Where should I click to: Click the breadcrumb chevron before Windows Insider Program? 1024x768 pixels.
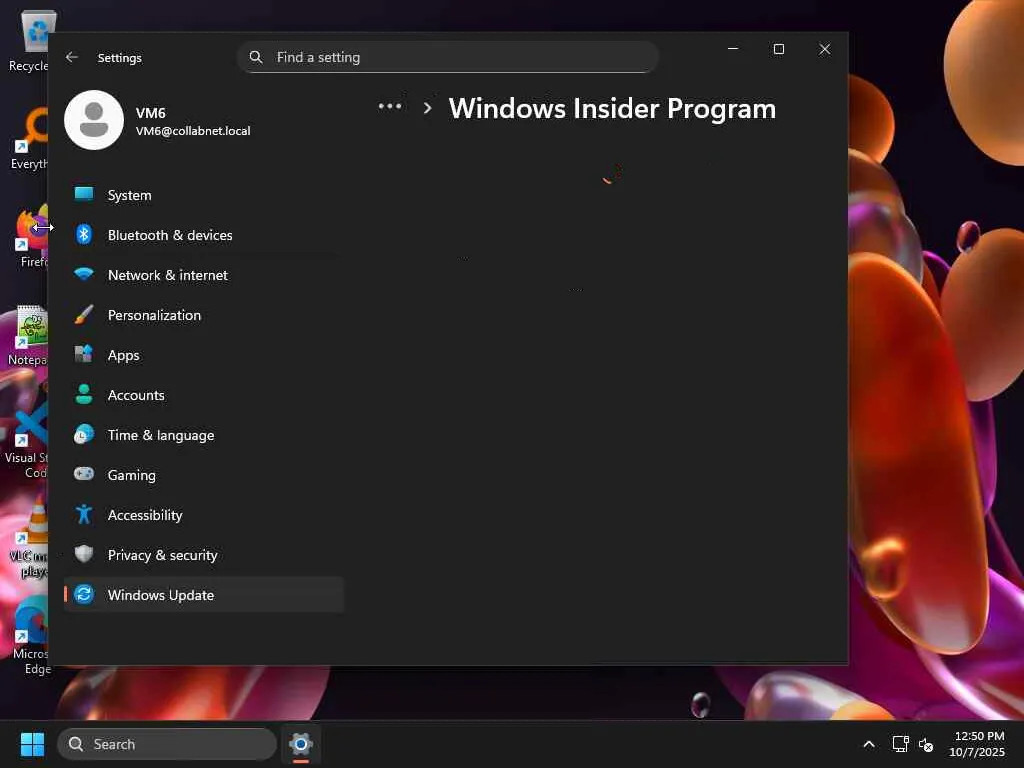click(428, 108)
